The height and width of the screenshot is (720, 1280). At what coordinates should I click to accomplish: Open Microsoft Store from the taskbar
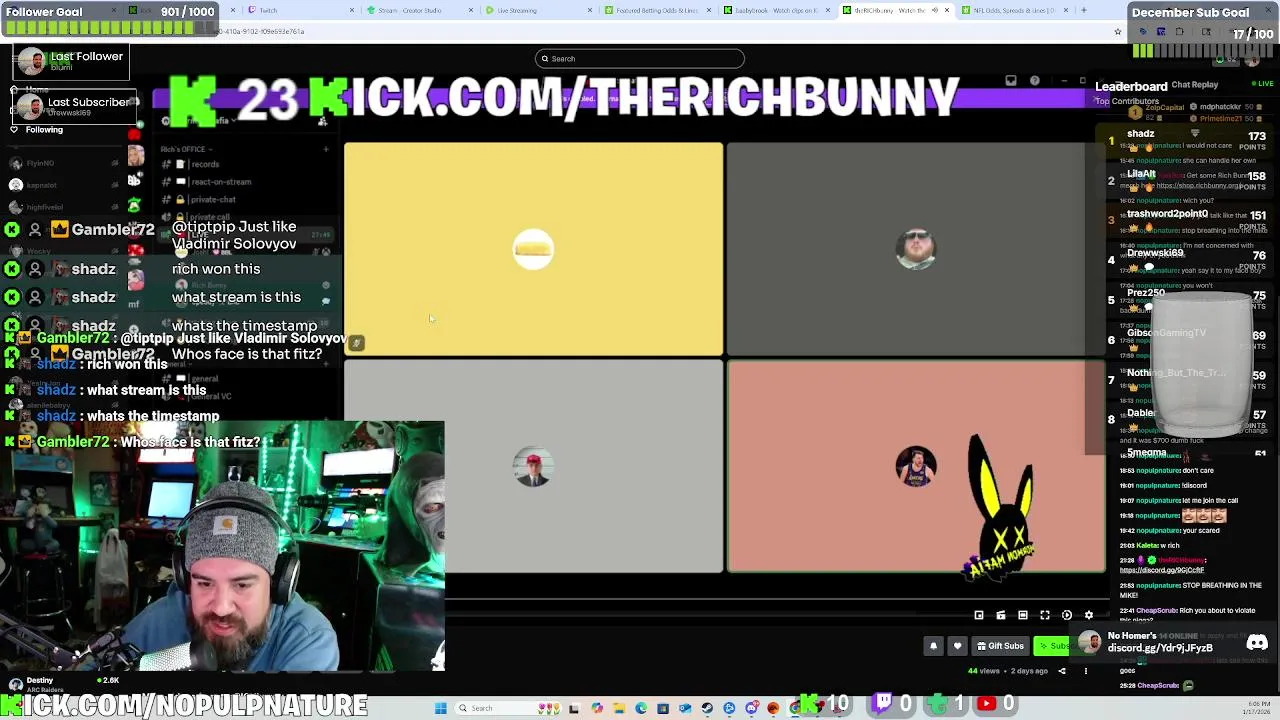[663, 708]
